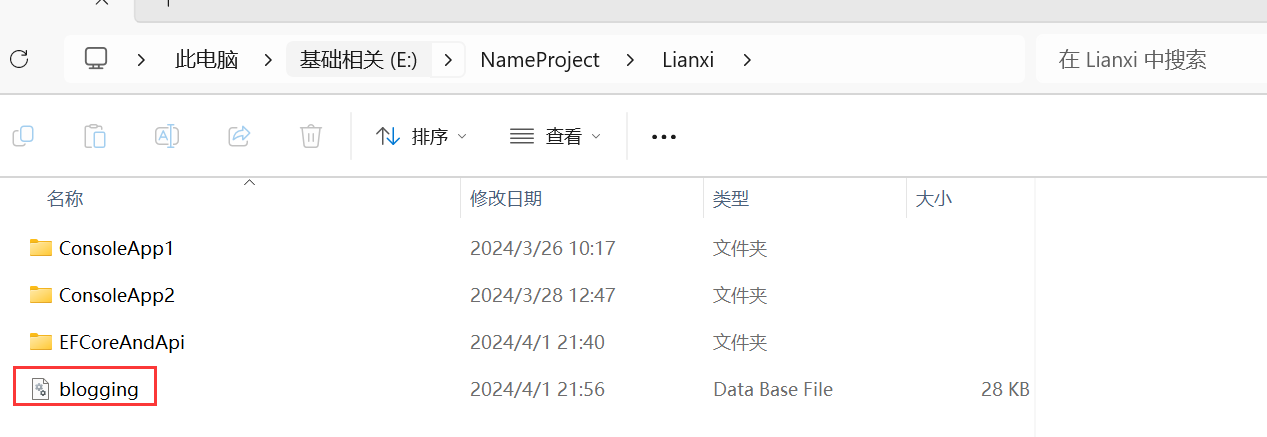Screen dimensions: 1267x437
Task: Go to 此电脑 in breadcrumb path
Action: pyautogui.click(x=206, y=60)
